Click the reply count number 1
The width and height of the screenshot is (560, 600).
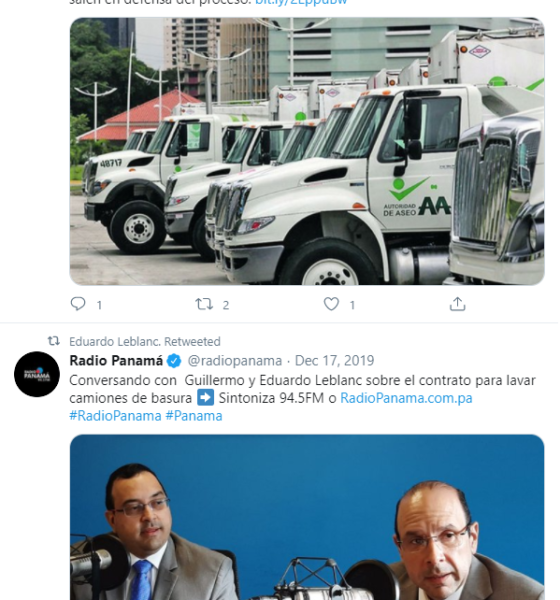pos(99,305)
